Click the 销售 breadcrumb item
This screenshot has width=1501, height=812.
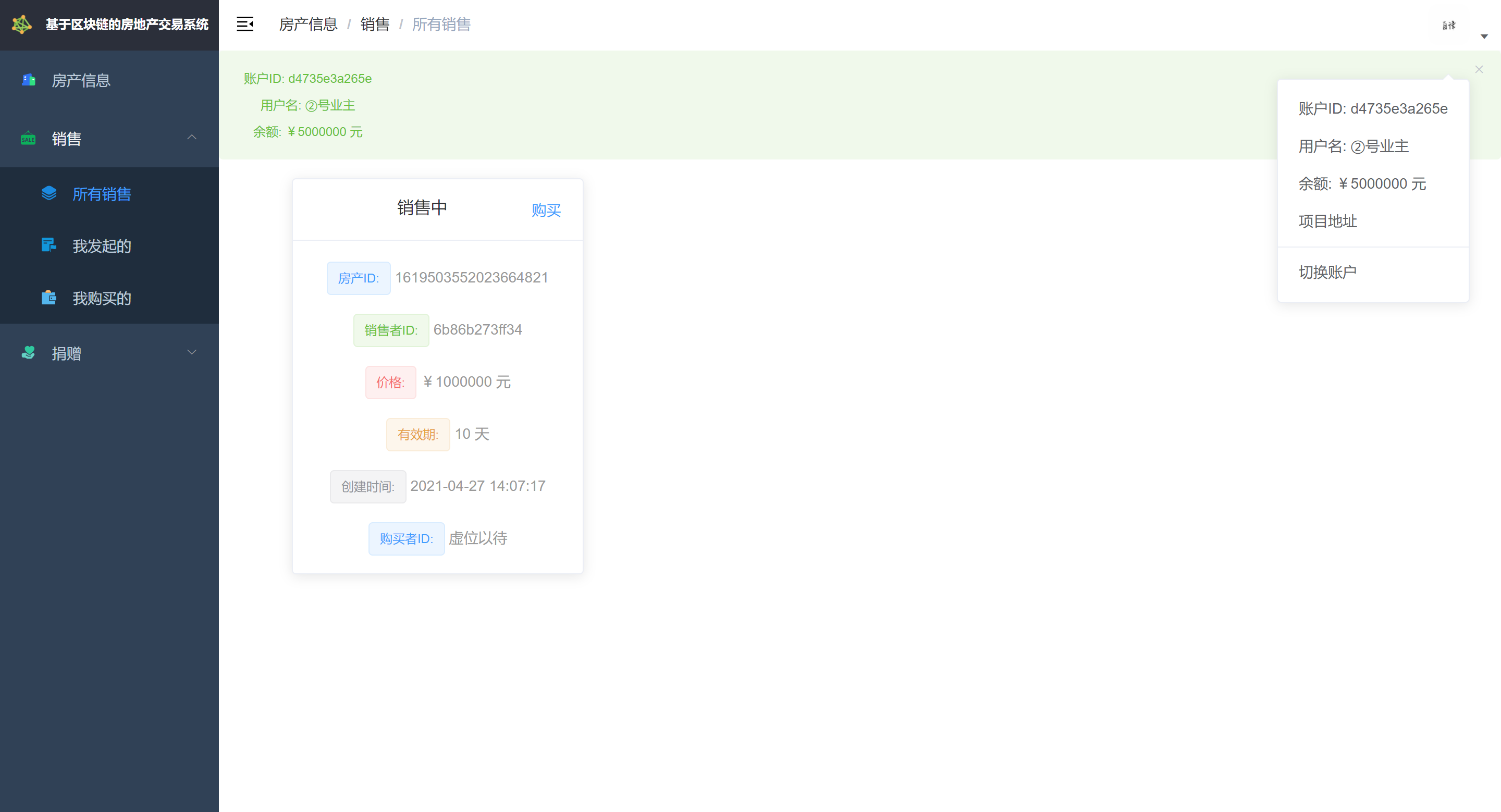[375, 24]
